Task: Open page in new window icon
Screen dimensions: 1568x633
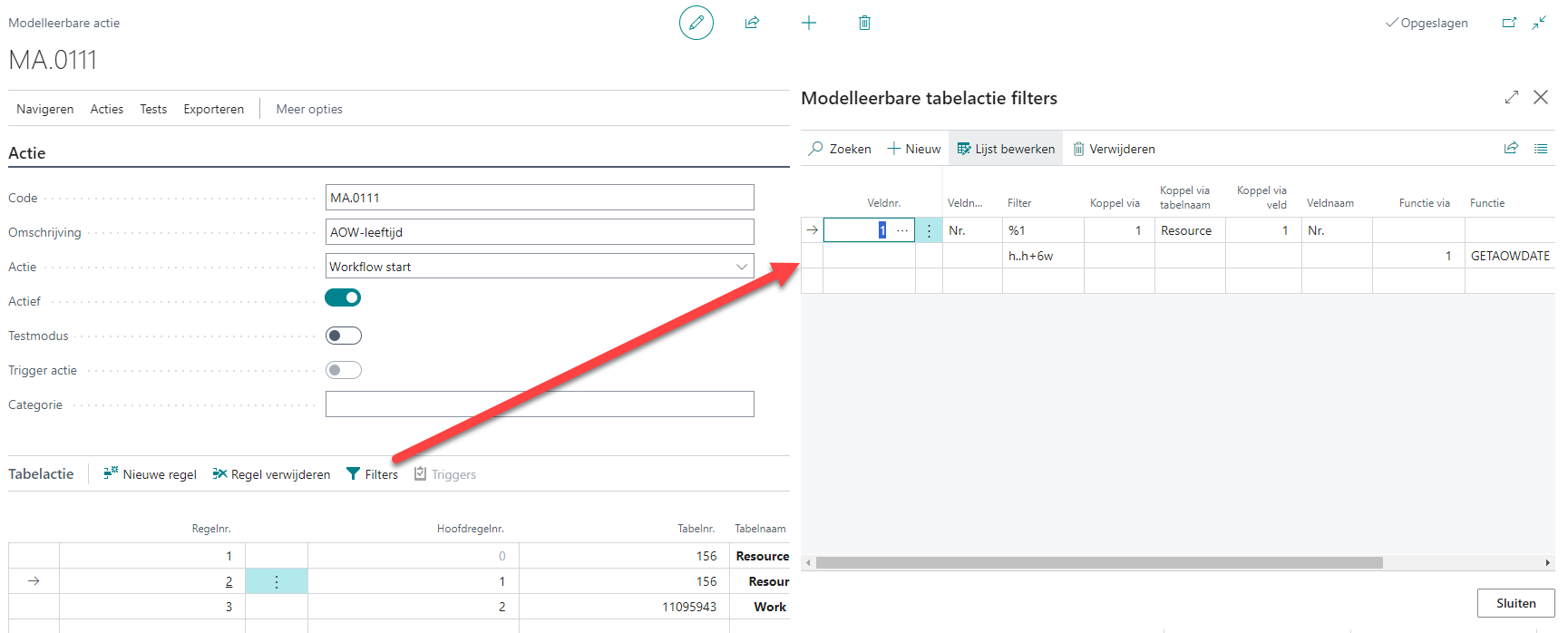Action: coord(1509,23)
